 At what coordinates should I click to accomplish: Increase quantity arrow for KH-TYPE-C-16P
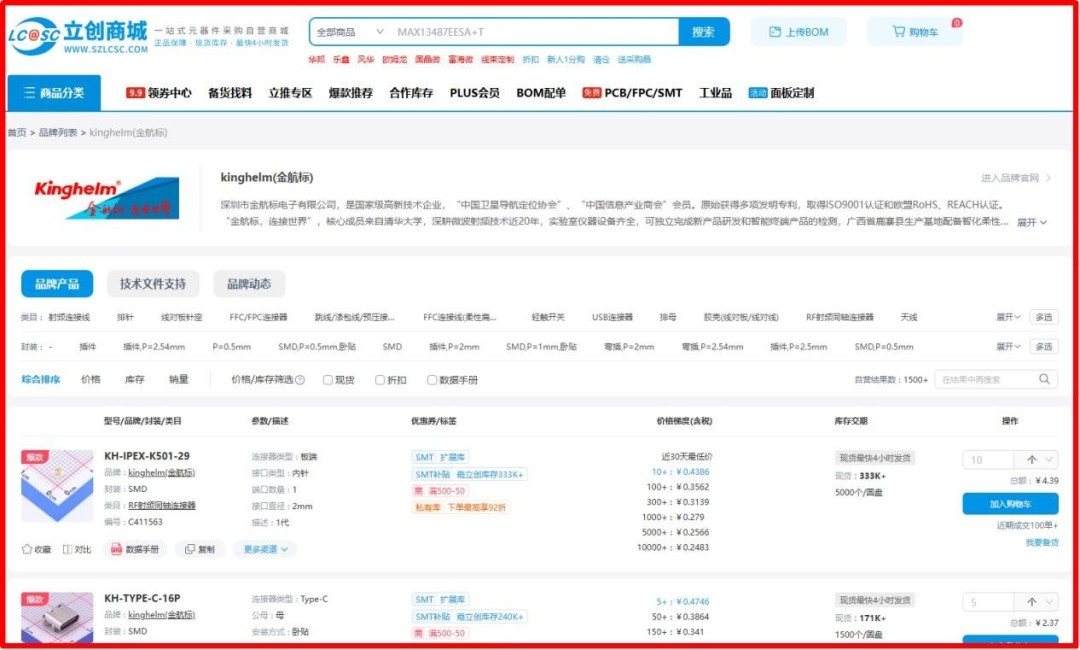[1031, 602]
